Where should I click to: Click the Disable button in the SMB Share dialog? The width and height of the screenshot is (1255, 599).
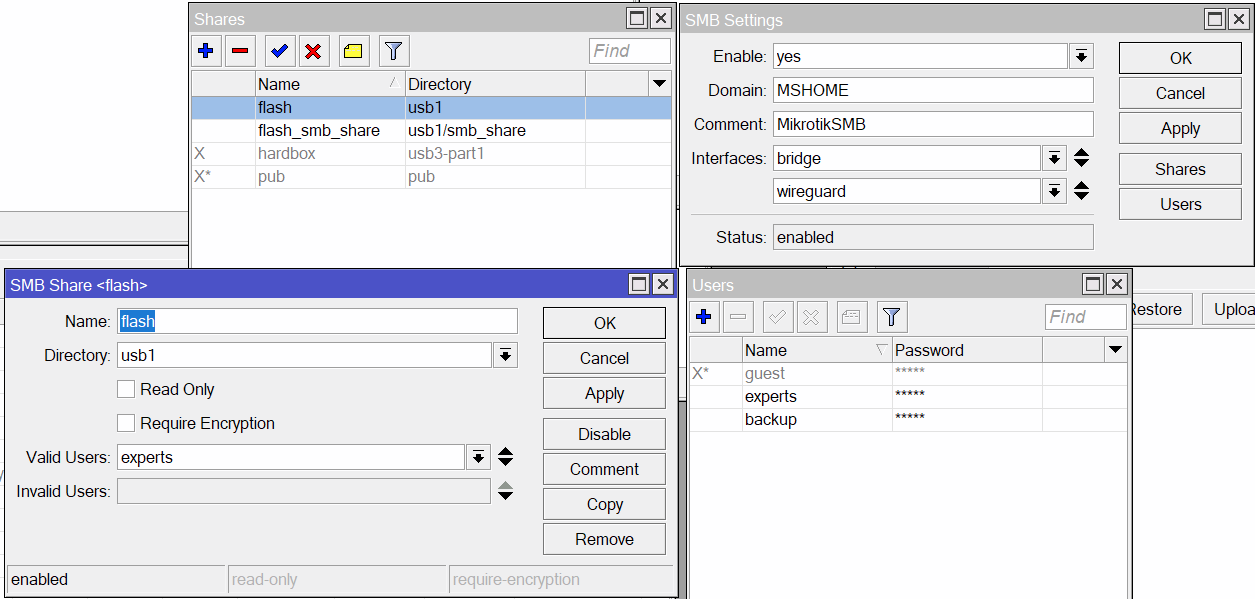point(604,434)
